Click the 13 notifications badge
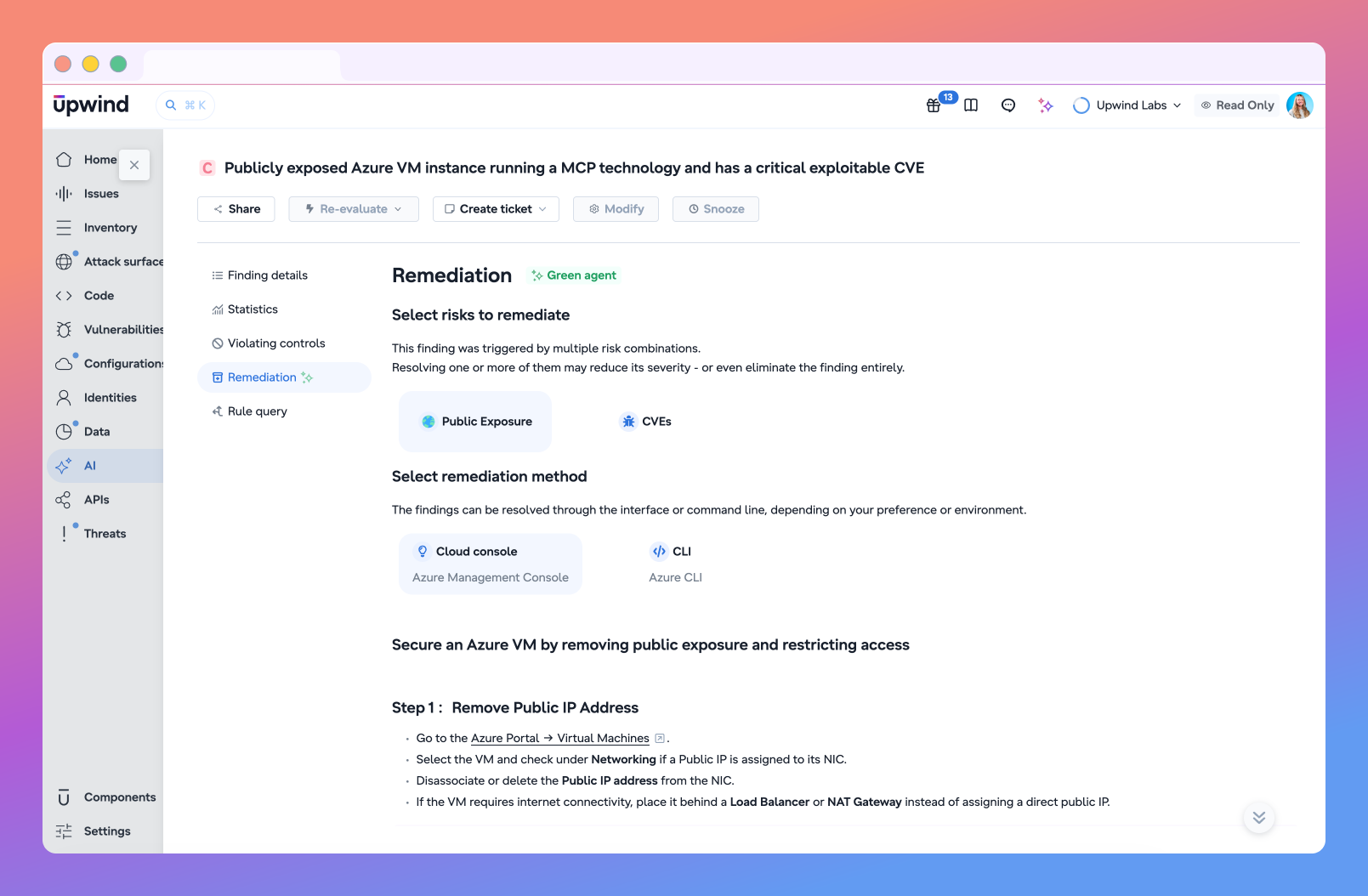The width and height of the screenshot is (1368, 896). [x=948, y=97]
